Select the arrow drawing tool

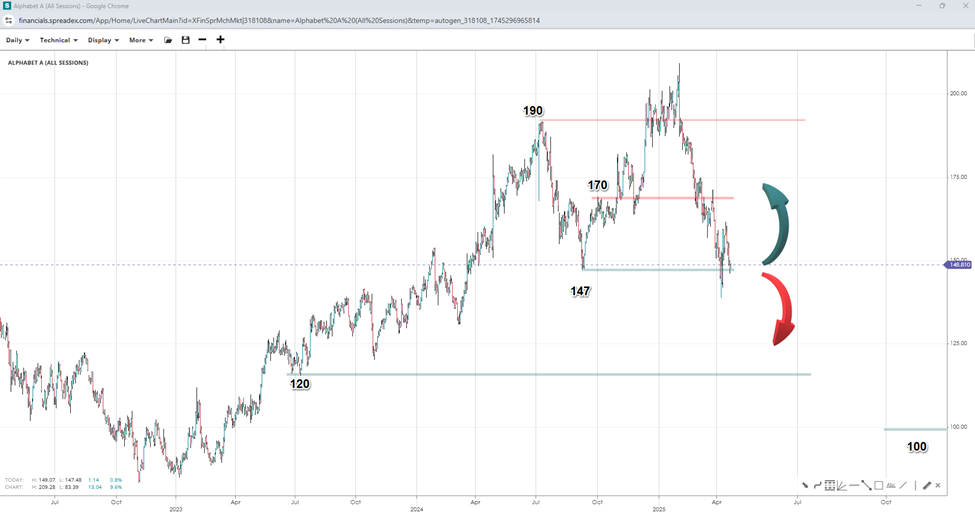[x=805, y=486]
